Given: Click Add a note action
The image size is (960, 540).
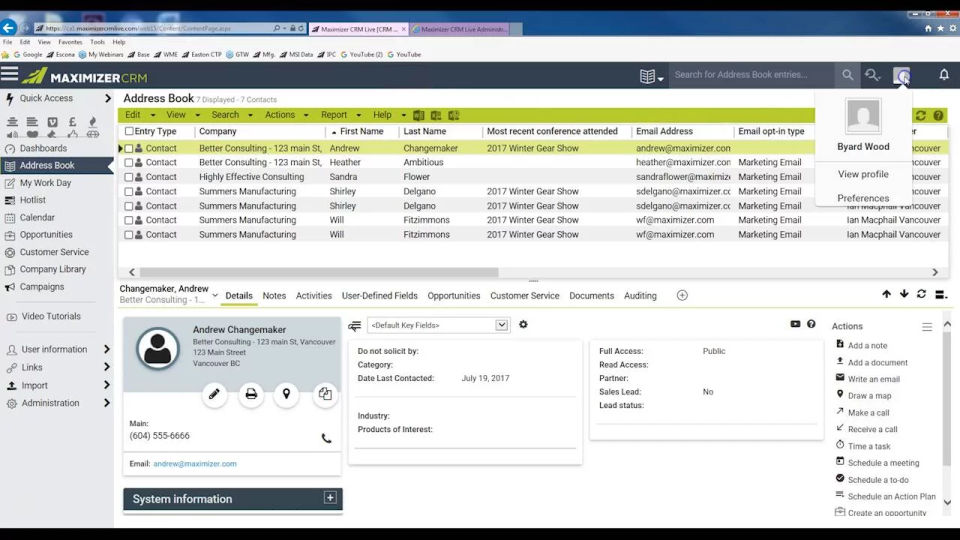Looking at the screenshot, I should 867,345.
